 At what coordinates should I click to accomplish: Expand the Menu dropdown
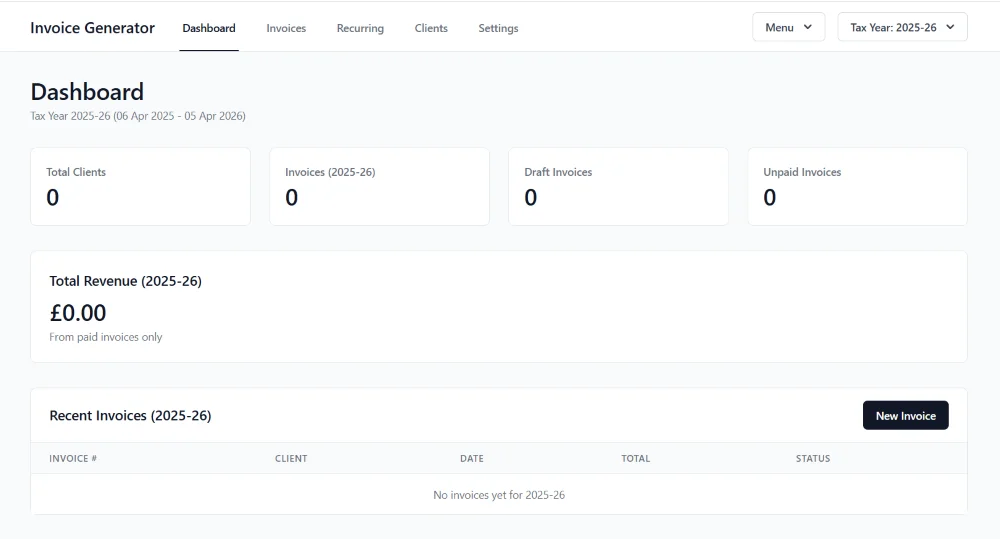click(x=788, y=27)
